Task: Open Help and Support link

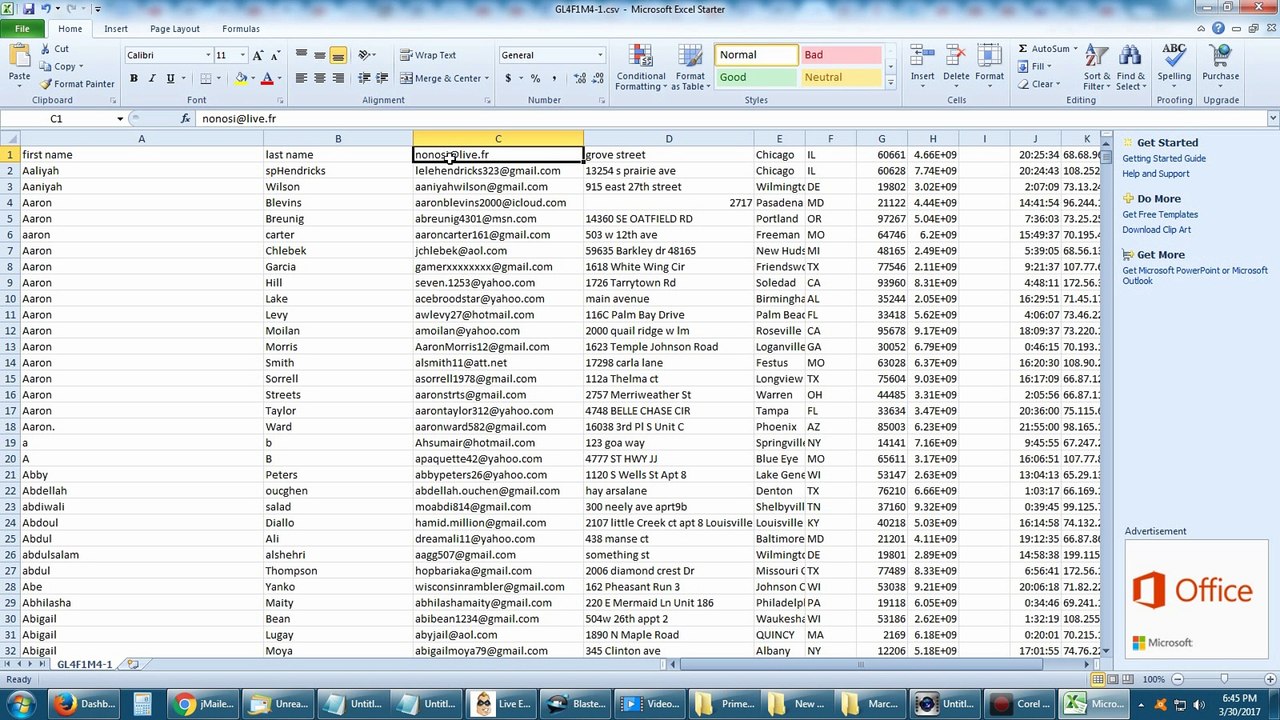Action: pos(1156,174)
